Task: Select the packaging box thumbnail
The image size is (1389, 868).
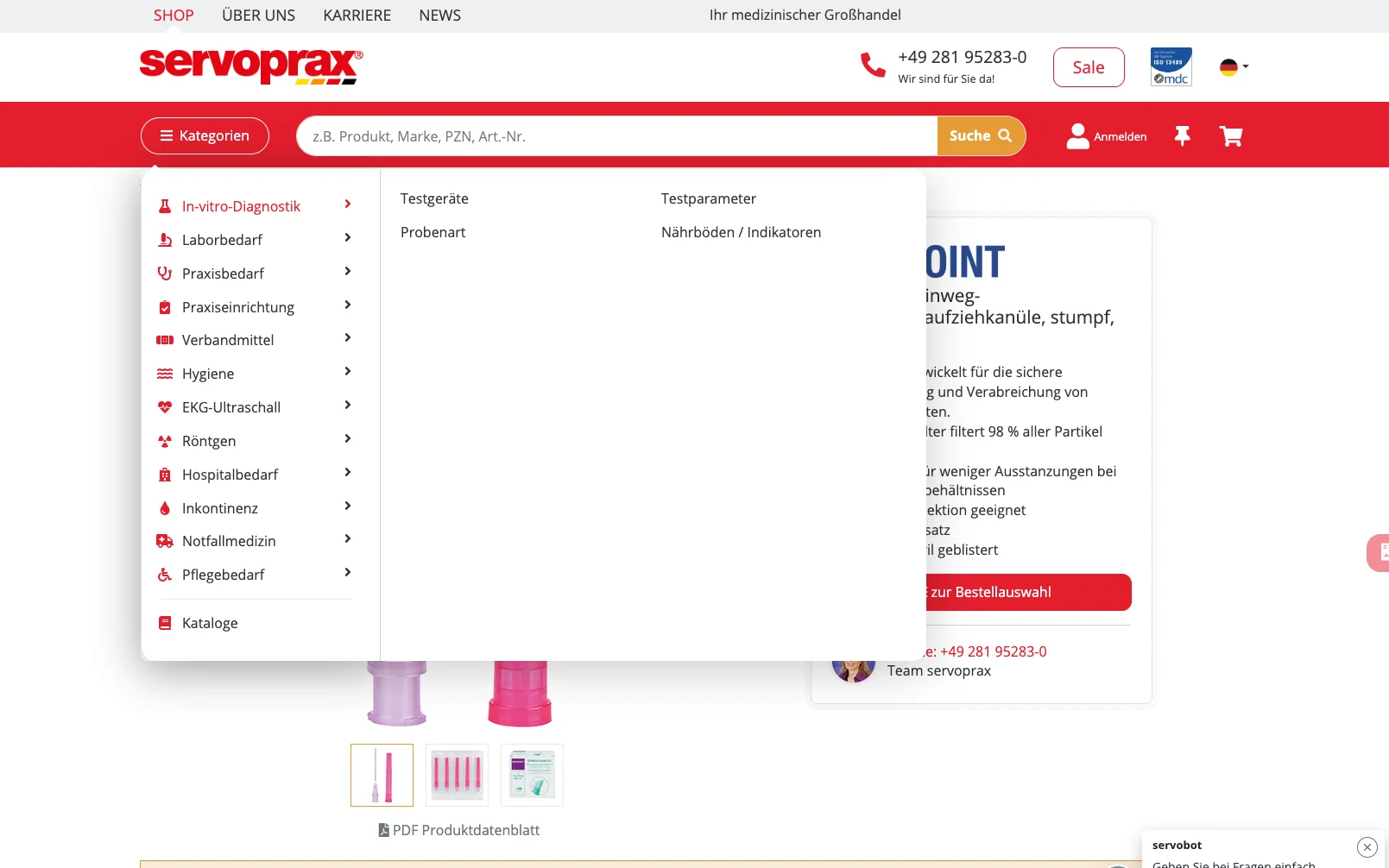Action: click(532, 775)
